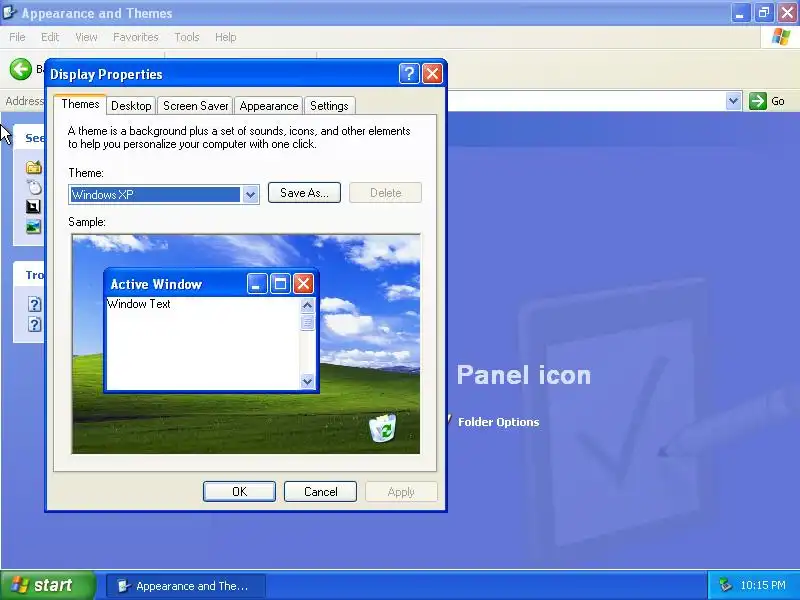Open the Folder Options link

[x=498, y=422]
